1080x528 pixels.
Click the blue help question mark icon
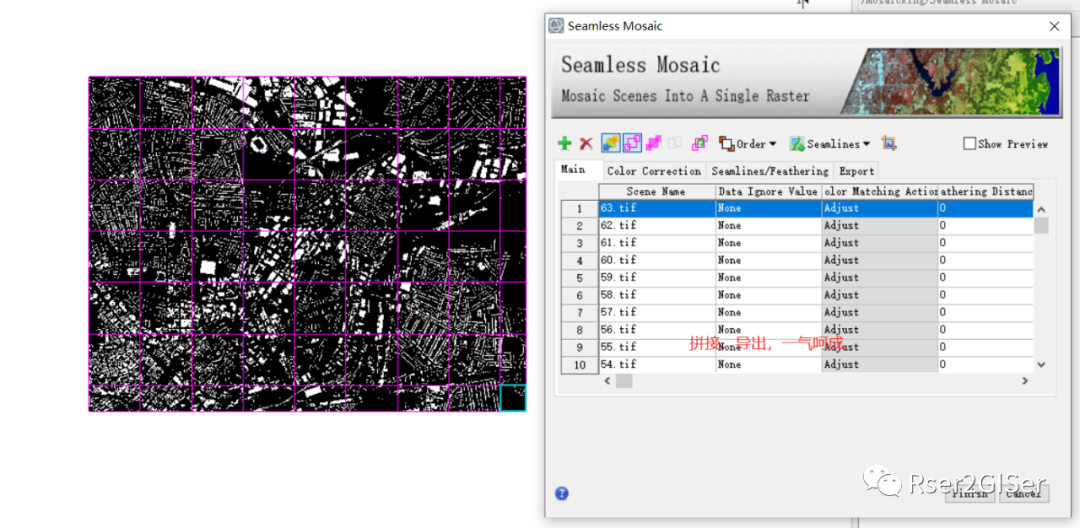tap(562, 493)
